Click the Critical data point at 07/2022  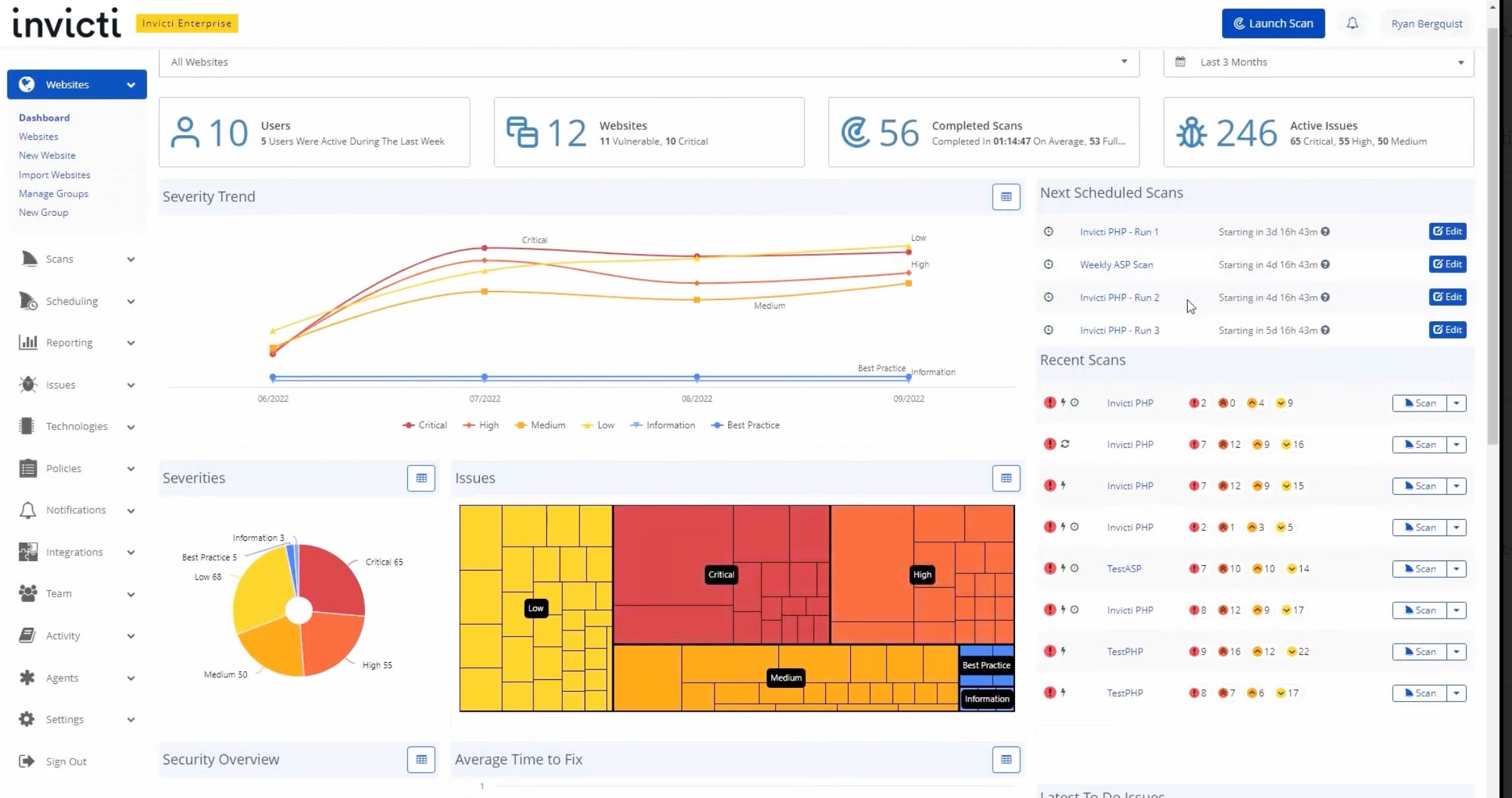tap(484, 248)
